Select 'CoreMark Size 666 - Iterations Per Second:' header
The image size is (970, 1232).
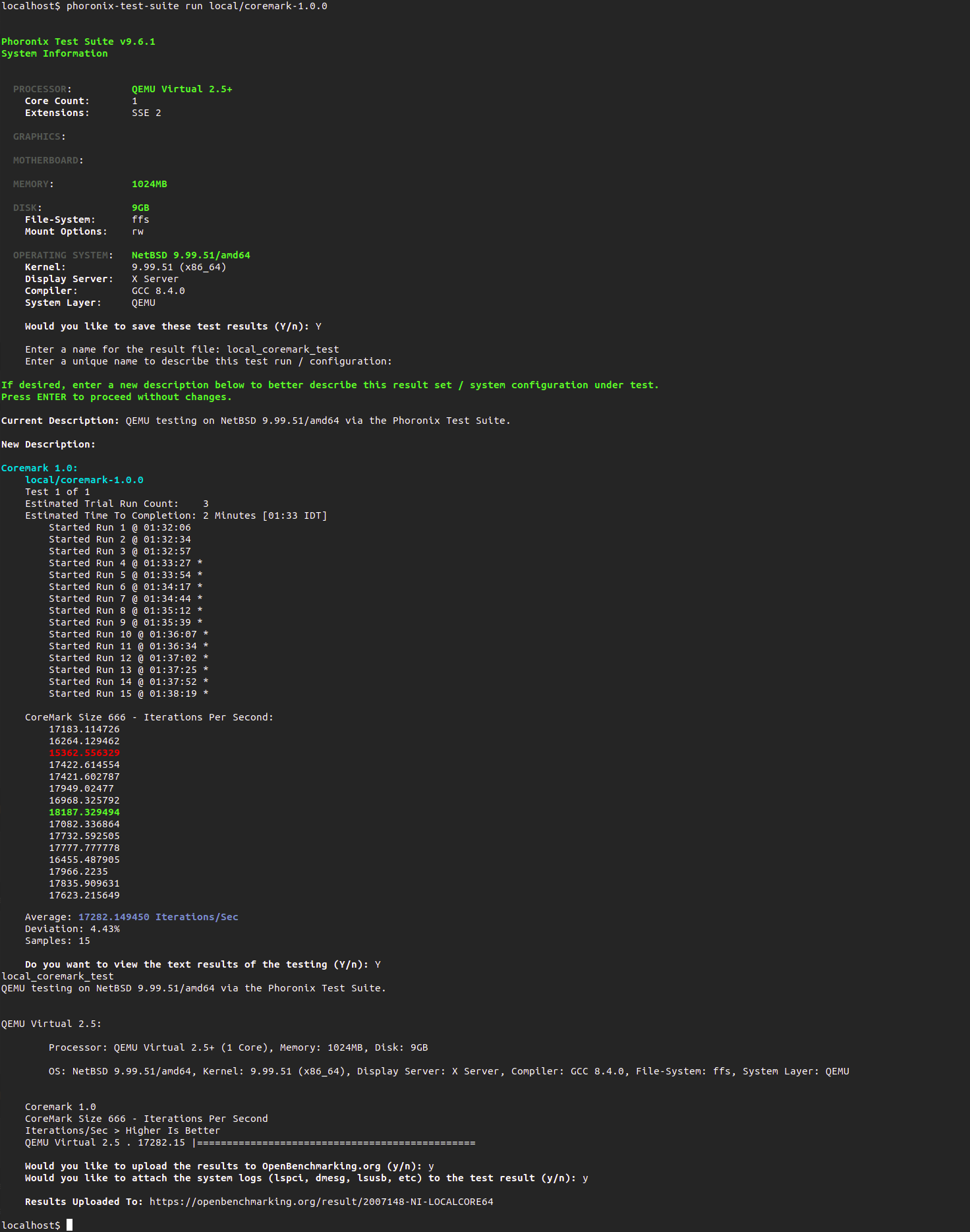(x=149, y=717)
